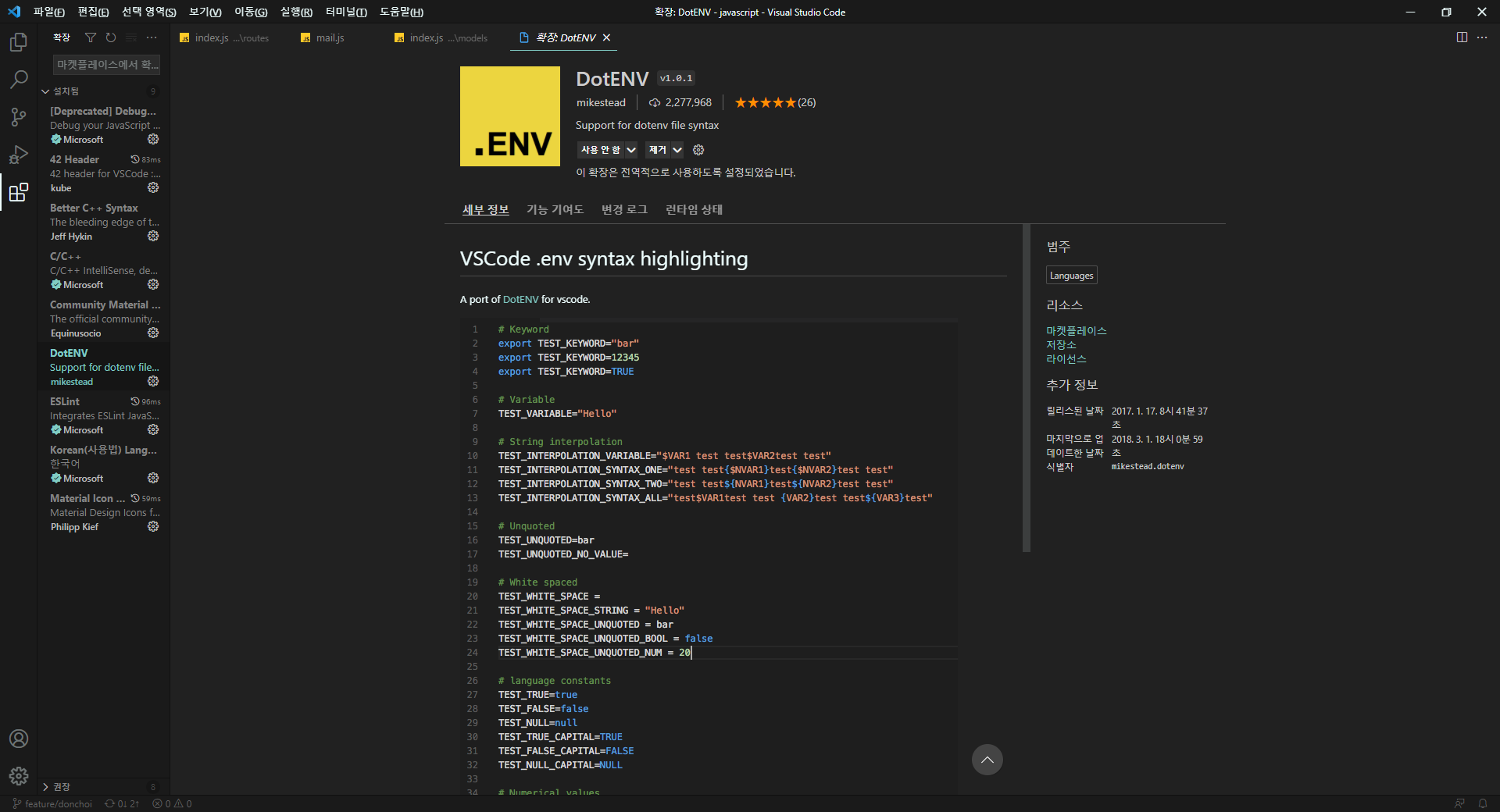Open the Manage gear in activity bar
1500x812 pixels.
click(x=19, y=776)
